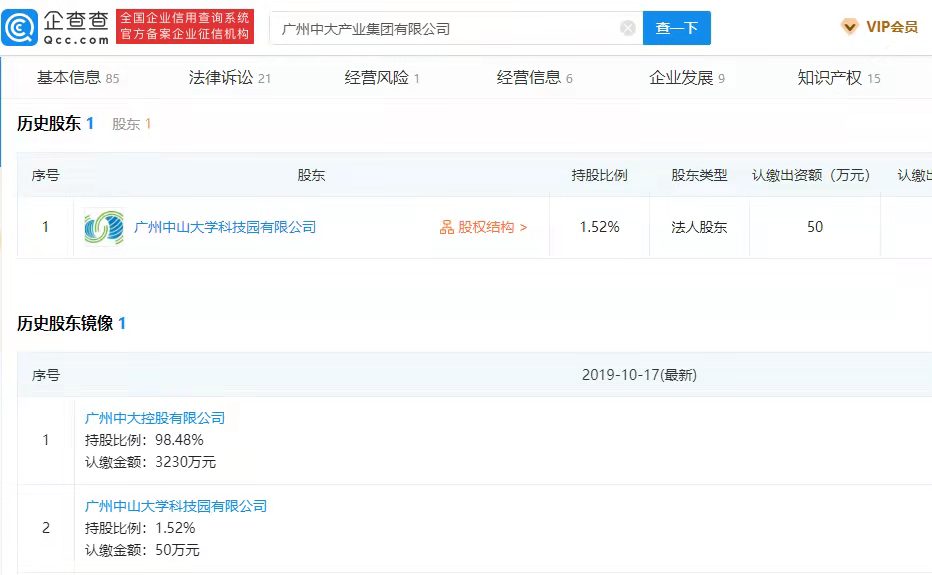Switch to the 经营风险 tab
932x575 pixels.
[382, 77]
